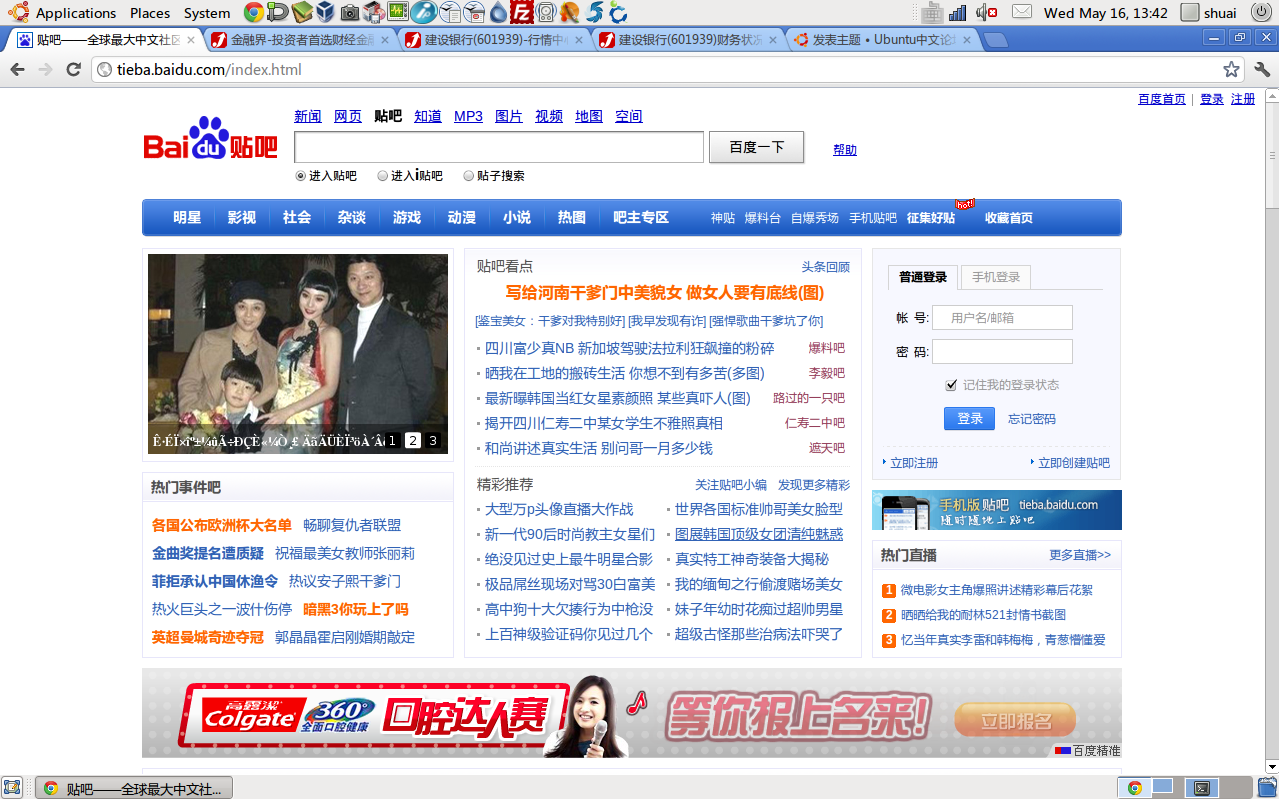This screenshot has height=799, width=1279.
Task: Open the 忘记密码 link
Action: click(x=1032, y=419)
